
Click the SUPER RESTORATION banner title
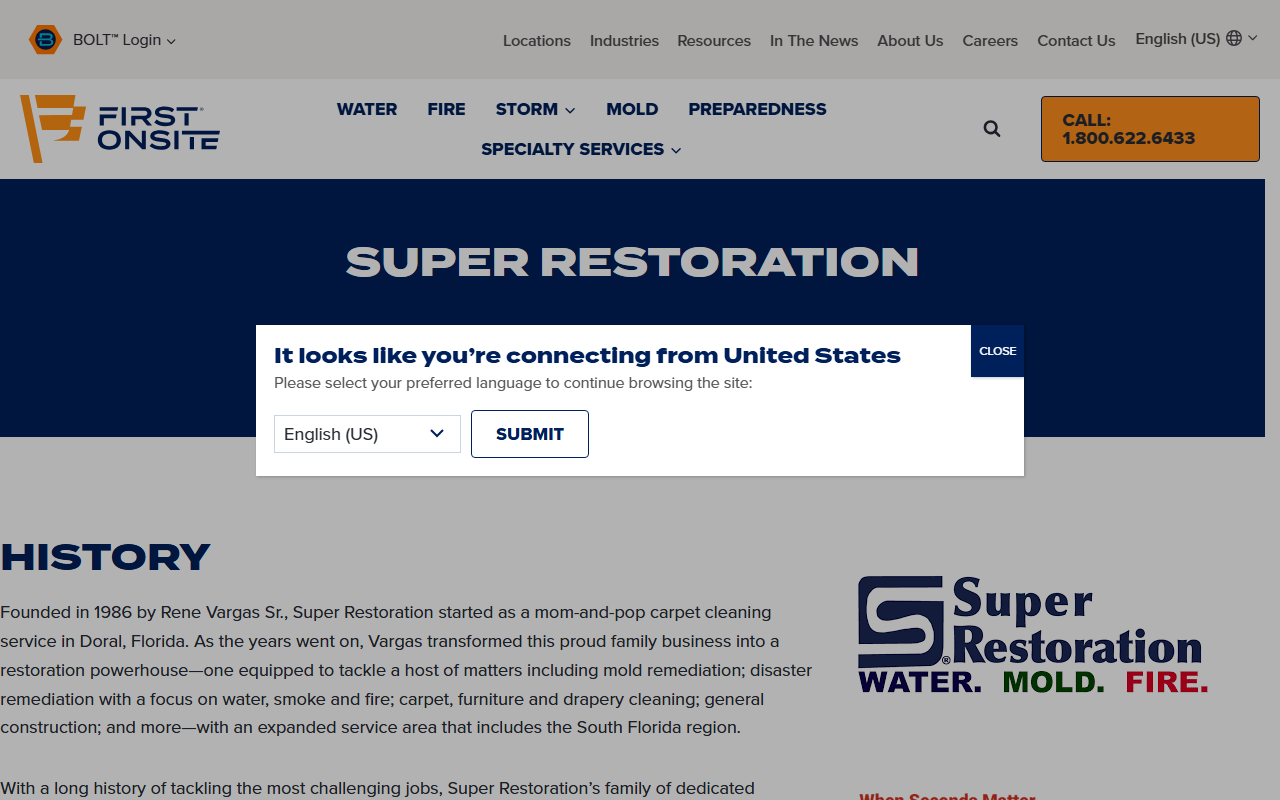[632, 262]
